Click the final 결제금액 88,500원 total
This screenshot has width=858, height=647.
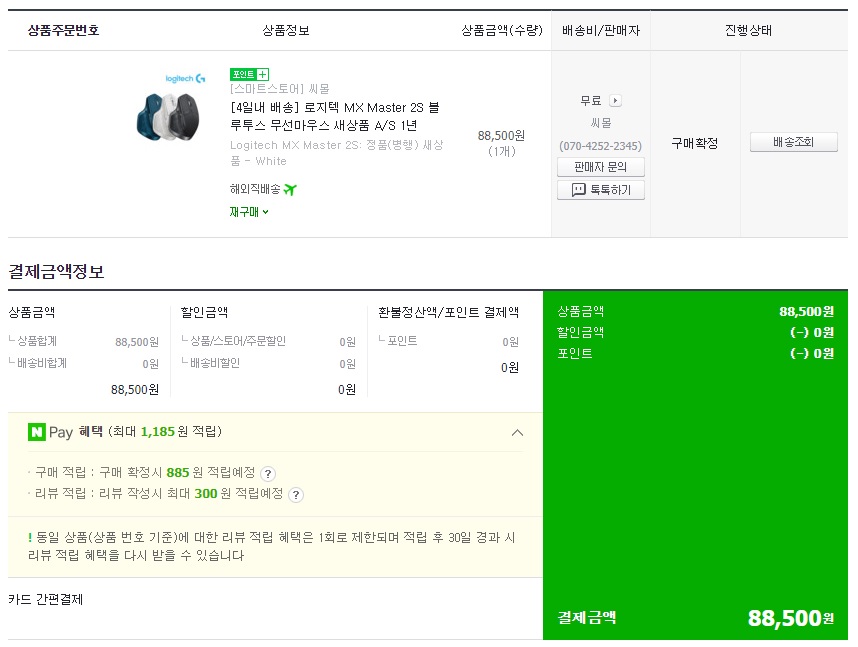[x=695, y=618]
